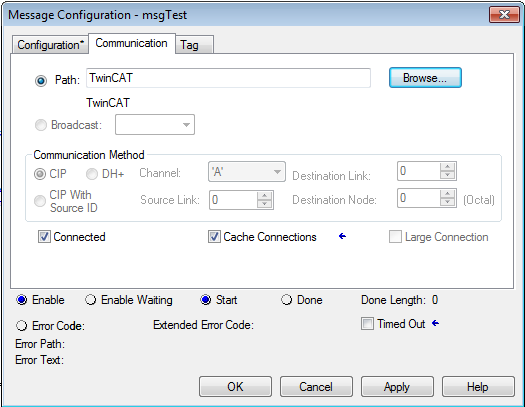Increase the Destination Link value with up arrow
The image size is (525, 407).
point(447,167)
